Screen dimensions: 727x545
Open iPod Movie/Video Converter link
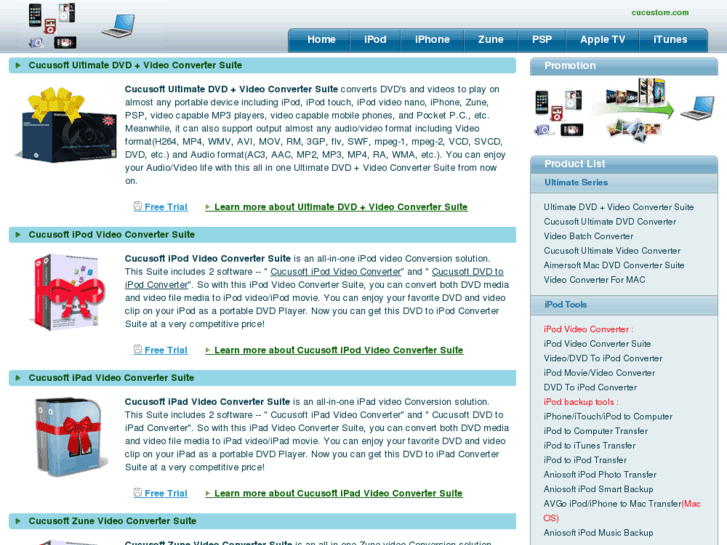599,373
